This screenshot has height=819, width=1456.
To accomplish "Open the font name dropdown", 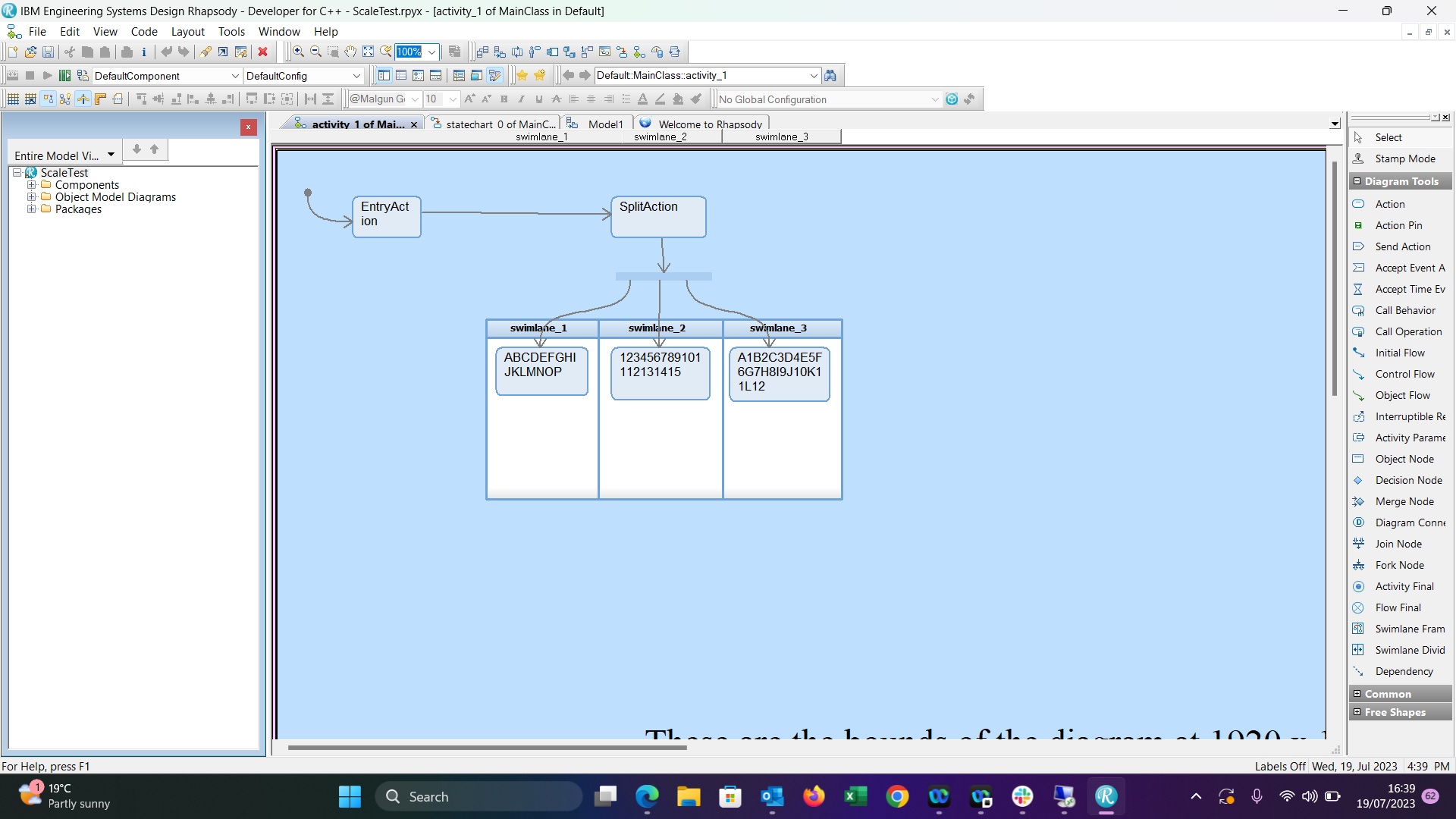I will pyautogui.click(x=415, y=99).
